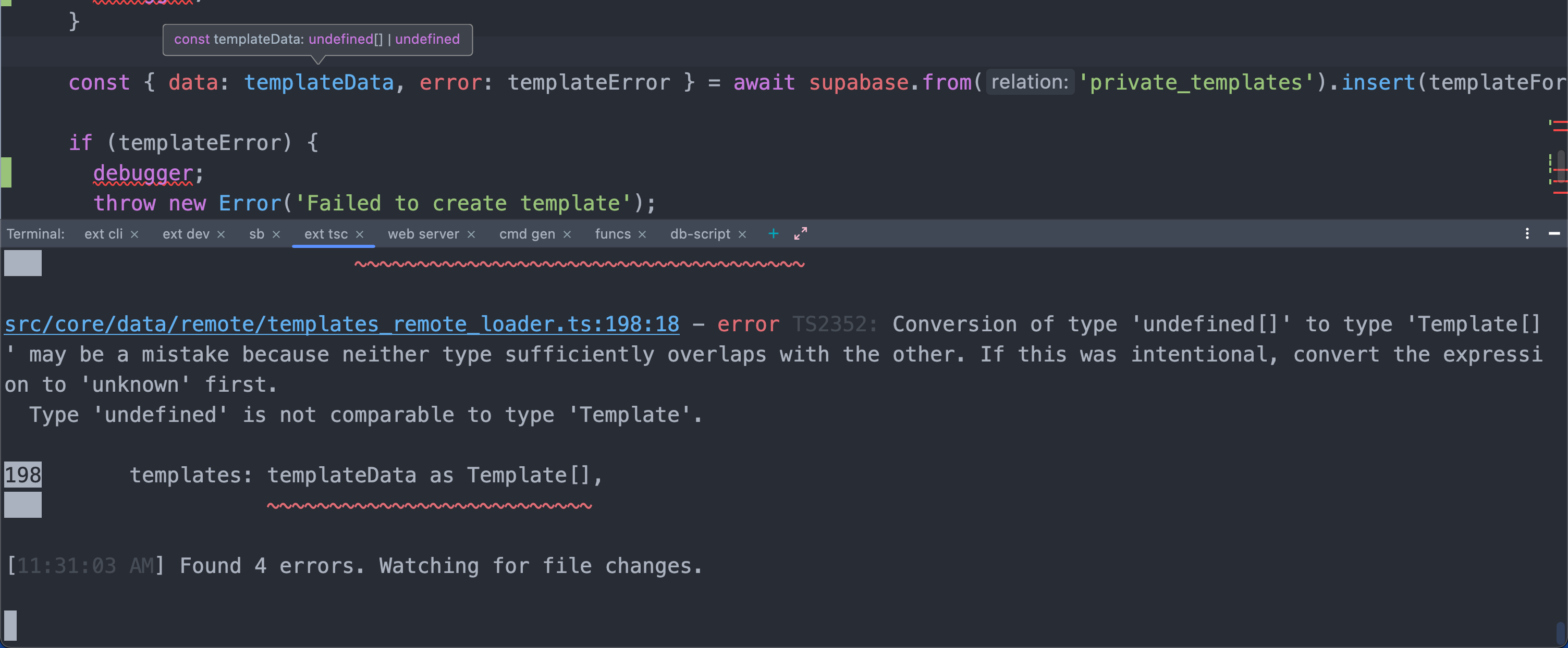Switch to the 'ext dev' terminal tab
The width and height of the screenshot is (1568, 648).
point(186,234)
